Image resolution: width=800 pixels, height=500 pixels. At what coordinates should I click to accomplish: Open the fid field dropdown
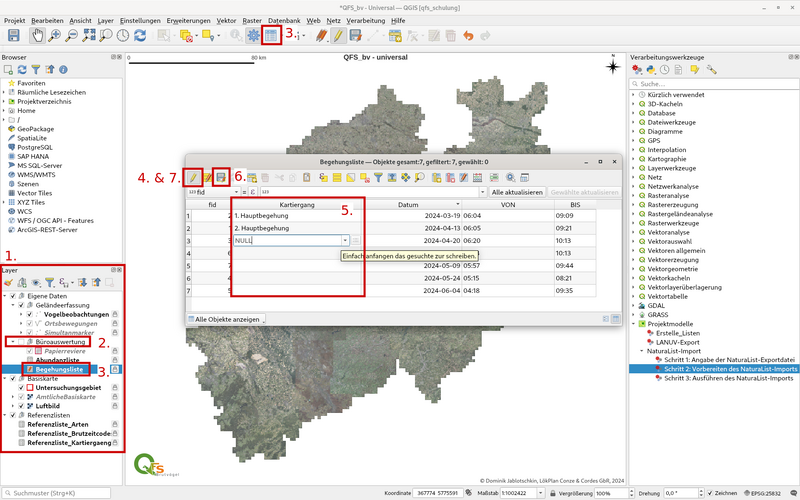point(213,192)
